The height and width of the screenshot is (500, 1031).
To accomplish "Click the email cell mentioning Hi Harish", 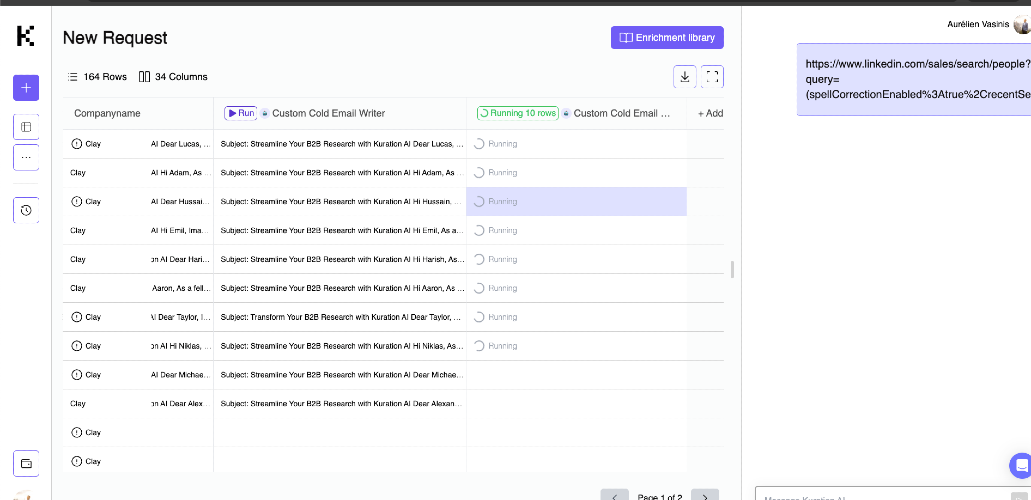I will click(340, 259).
